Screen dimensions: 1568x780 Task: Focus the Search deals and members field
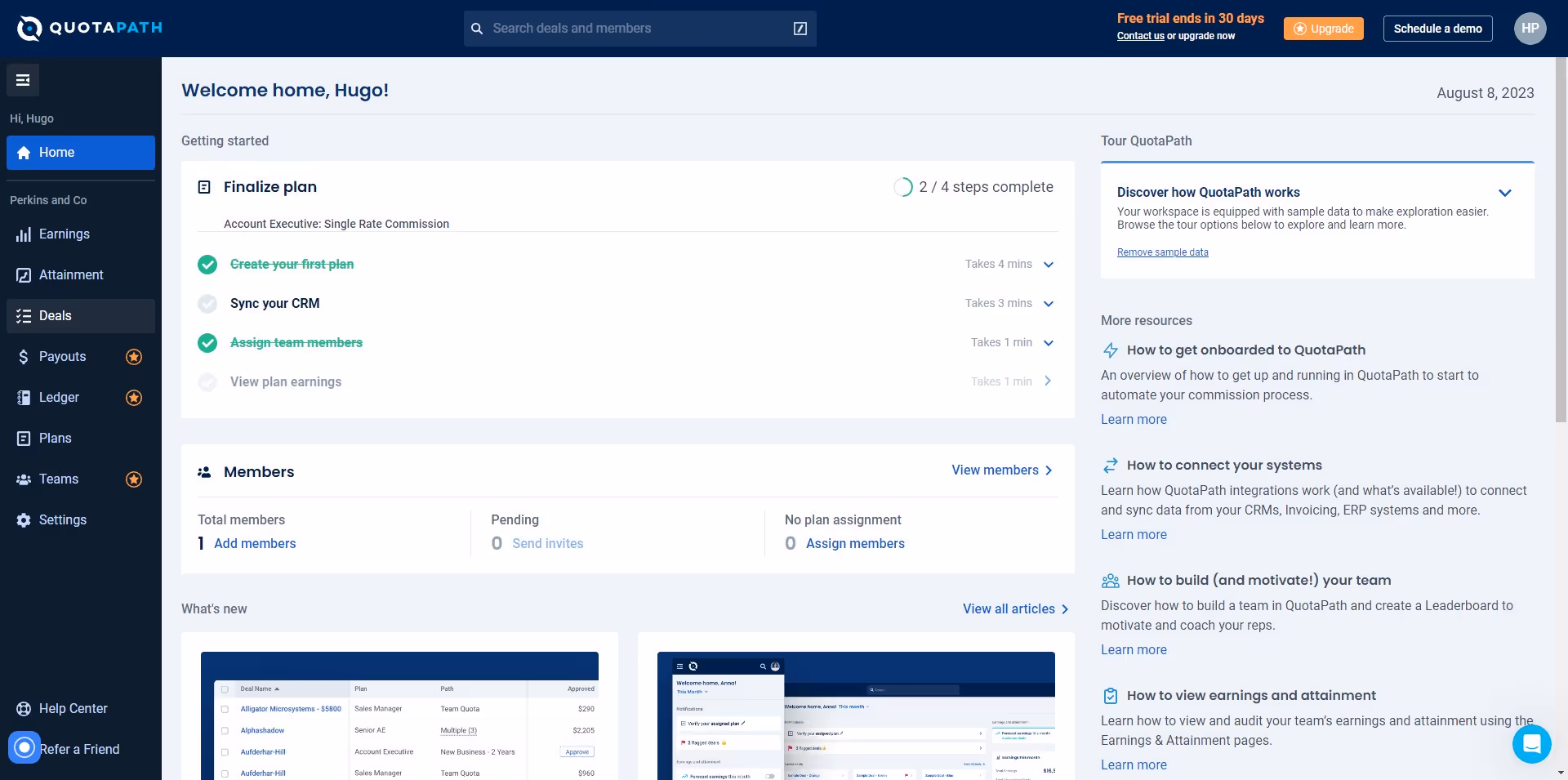coord(639,29)
